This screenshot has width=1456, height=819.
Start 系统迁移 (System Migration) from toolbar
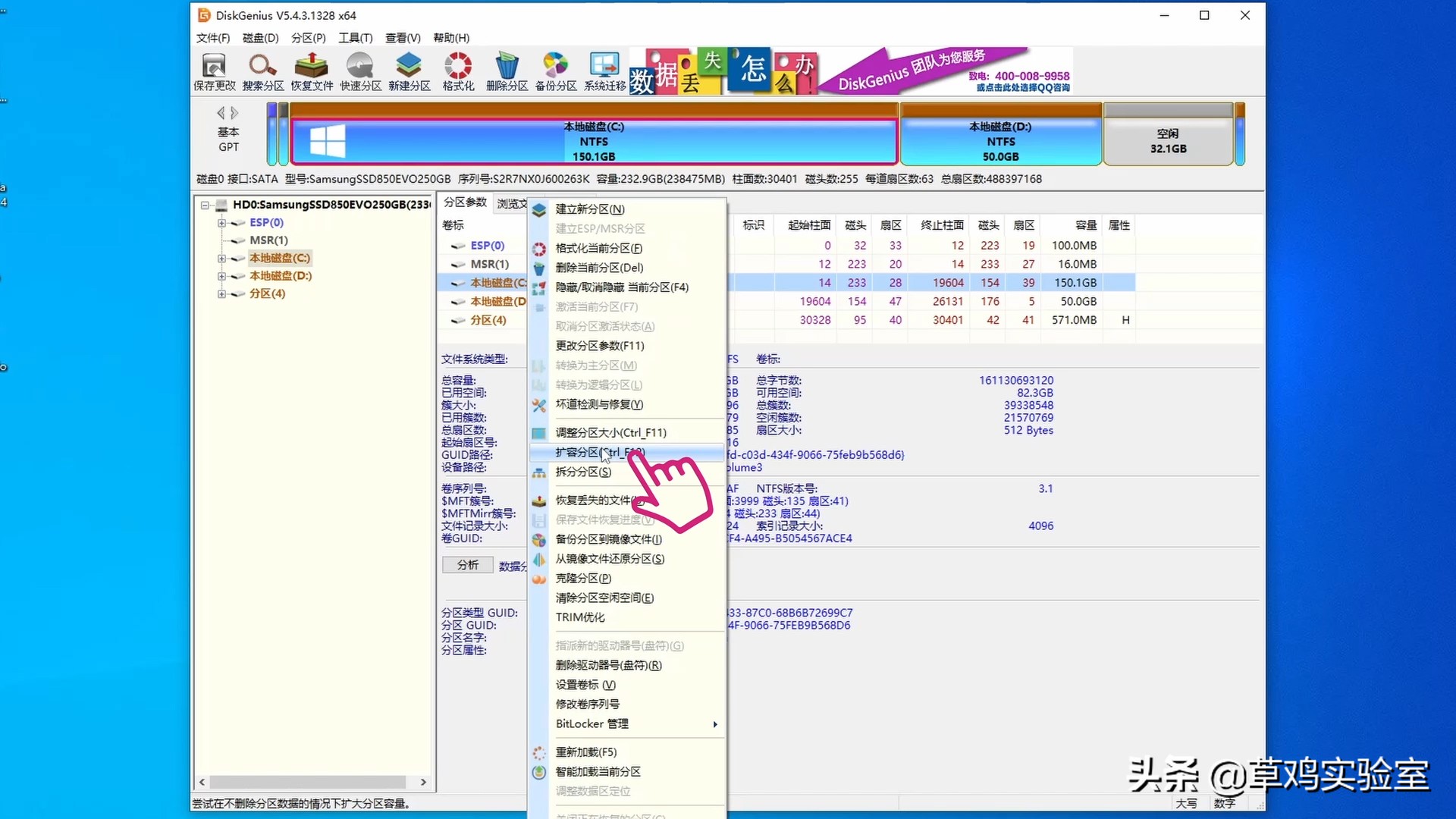click(604, 71)
